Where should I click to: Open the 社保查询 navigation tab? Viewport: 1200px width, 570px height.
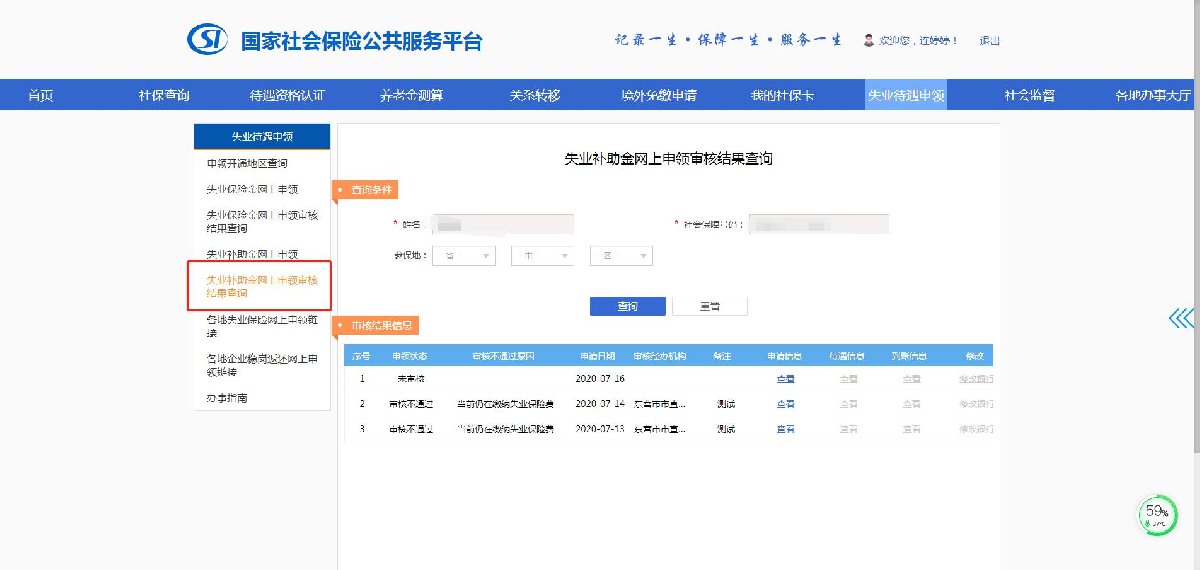pyautogui.click(x=164, y=95)
